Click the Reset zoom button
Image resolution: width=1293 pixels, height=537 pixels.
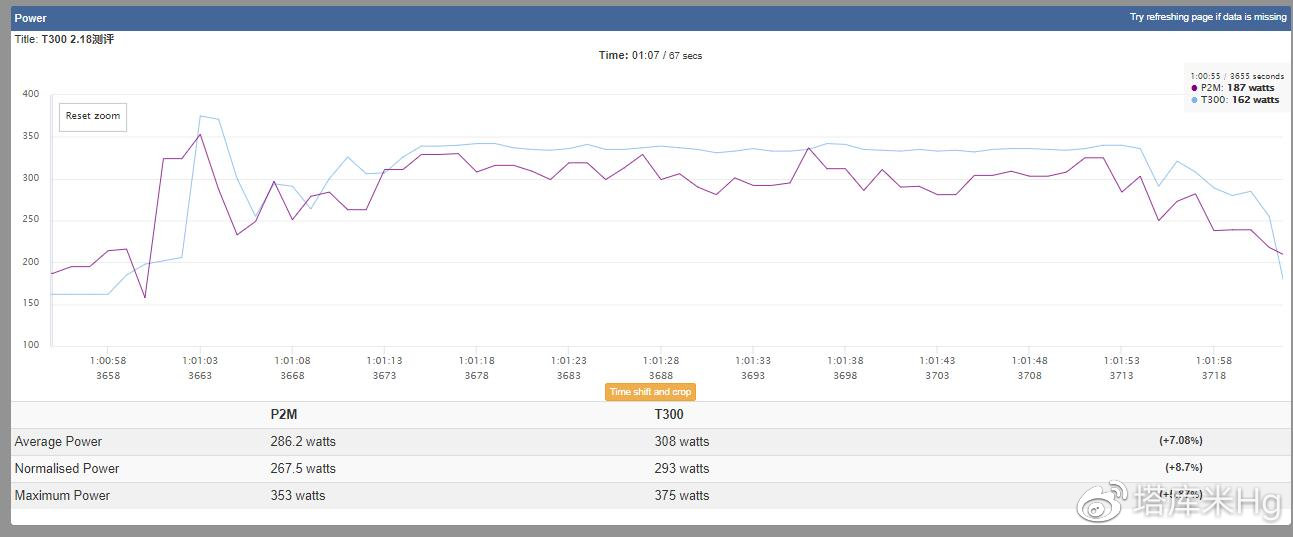coord(93,116)
